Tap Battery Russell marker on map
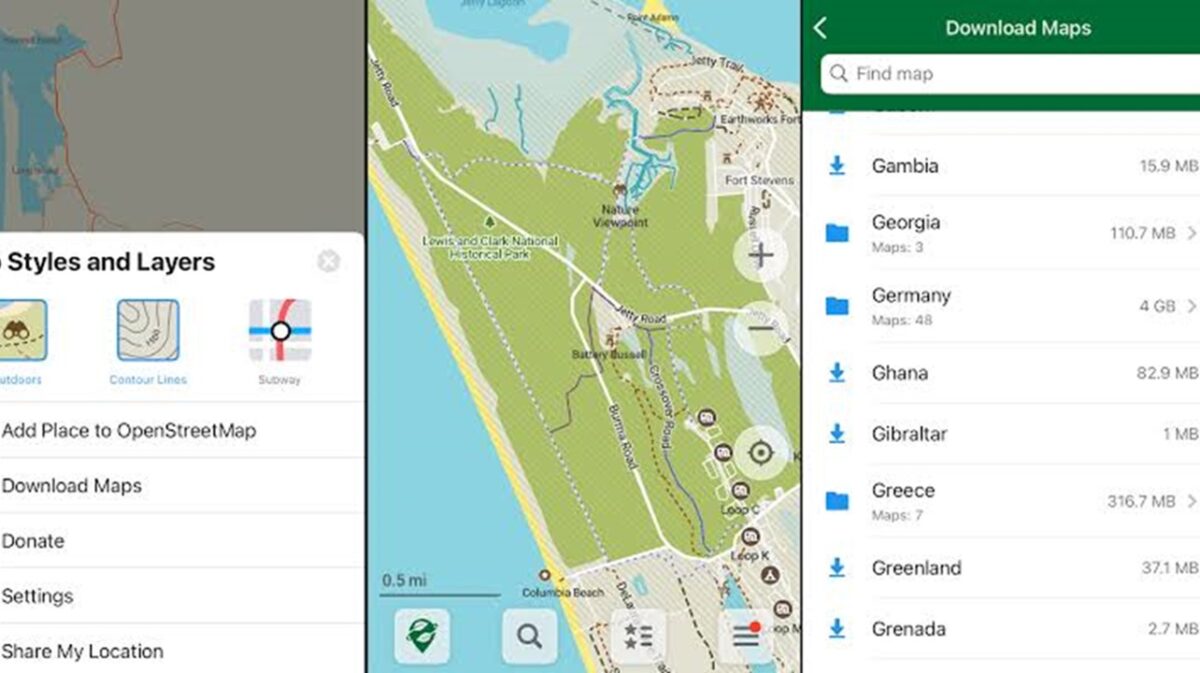Screen dimensions: 1200x673 [x=609, y=338]
